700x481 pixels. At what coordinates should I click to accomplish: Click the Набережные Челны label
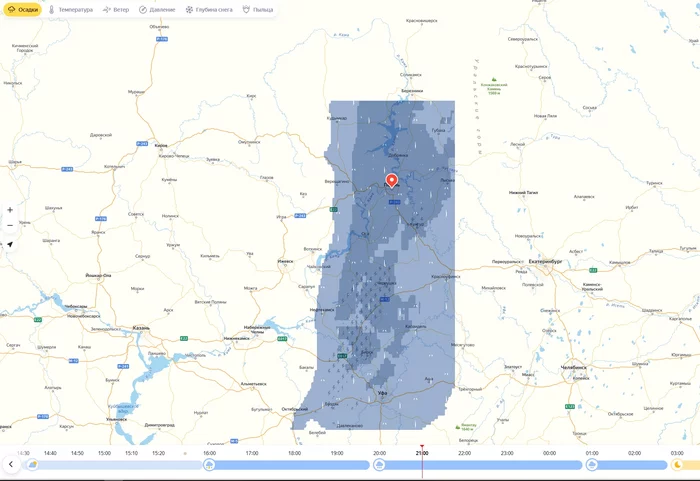coord(257,330)
